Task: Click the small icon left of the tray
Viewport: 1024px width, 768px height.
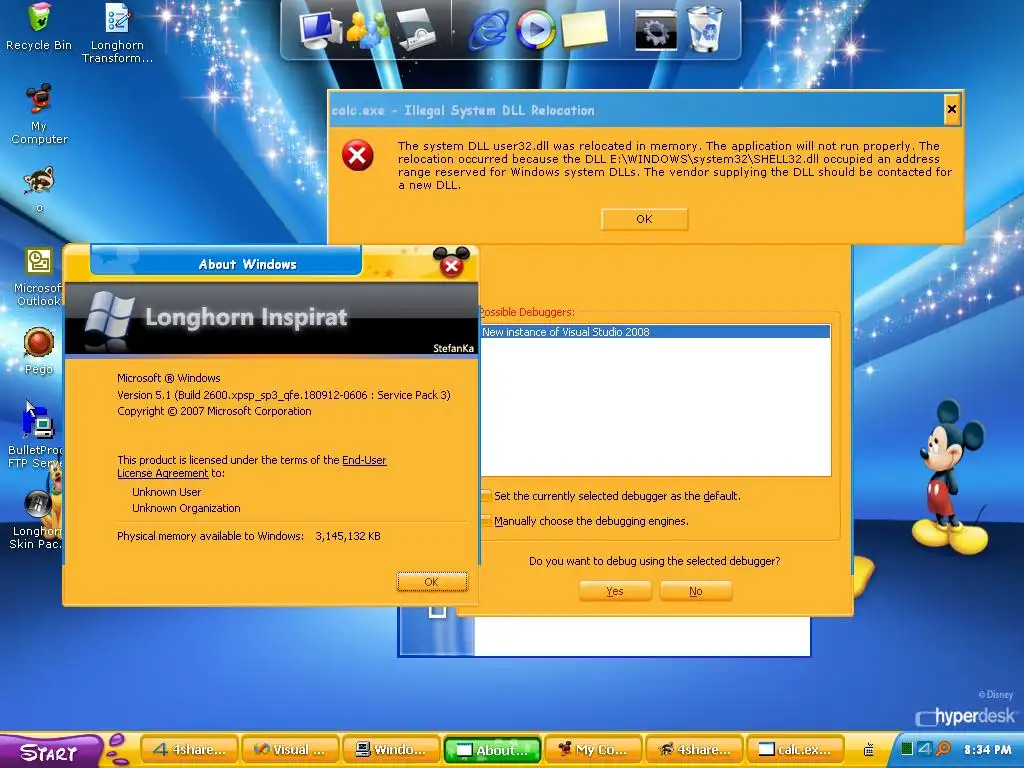Action: [x=869, y=750]
